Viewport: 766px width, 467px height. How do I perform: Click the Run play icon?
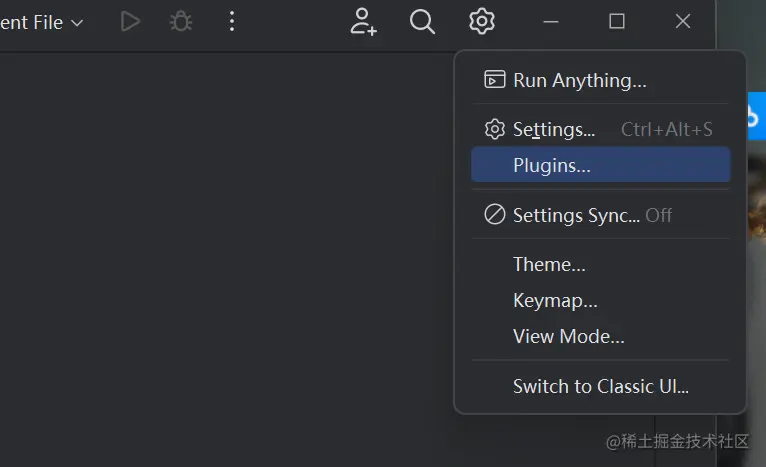(x=130, y=21)
